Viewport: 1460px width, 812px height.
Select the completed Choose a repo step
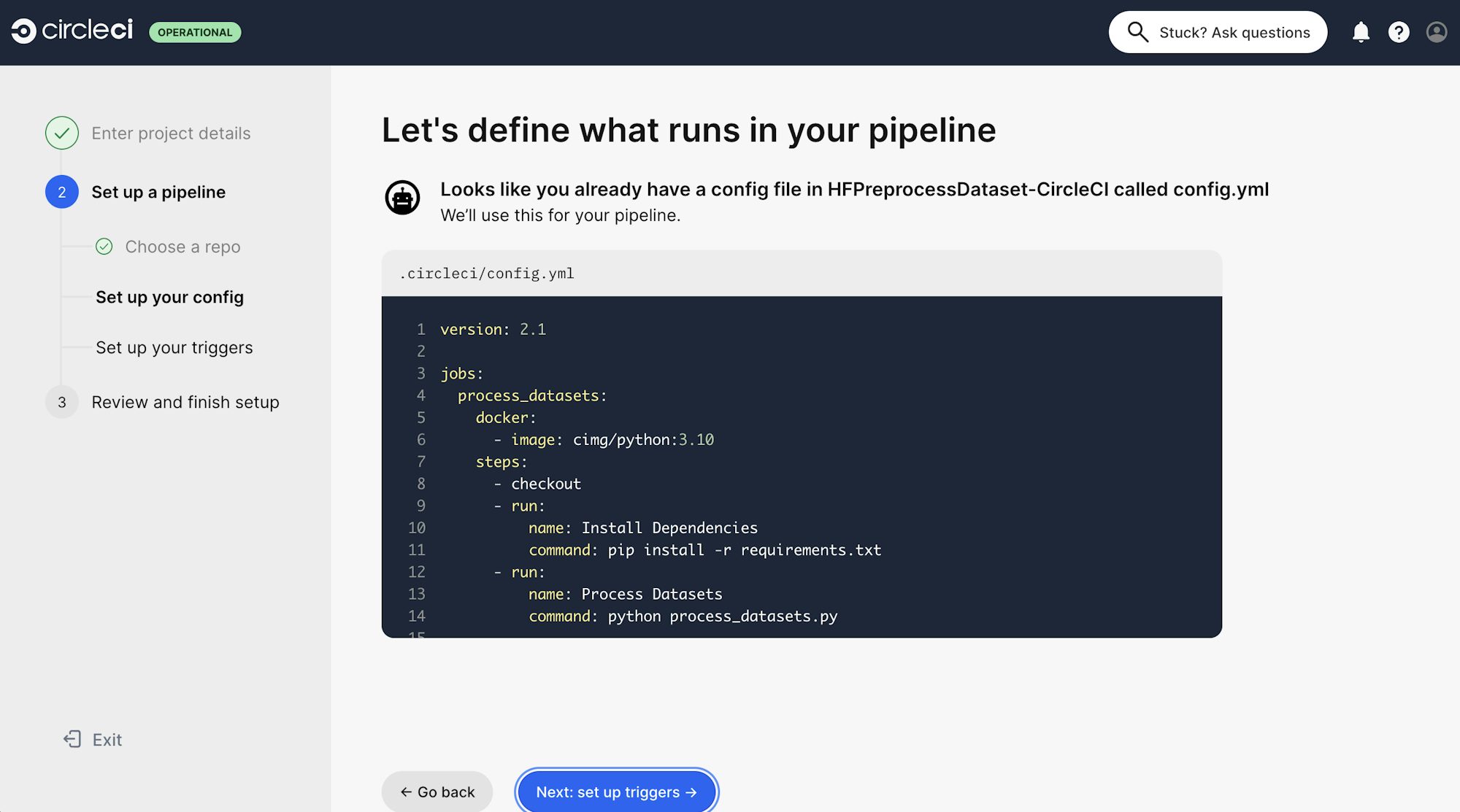182,247
